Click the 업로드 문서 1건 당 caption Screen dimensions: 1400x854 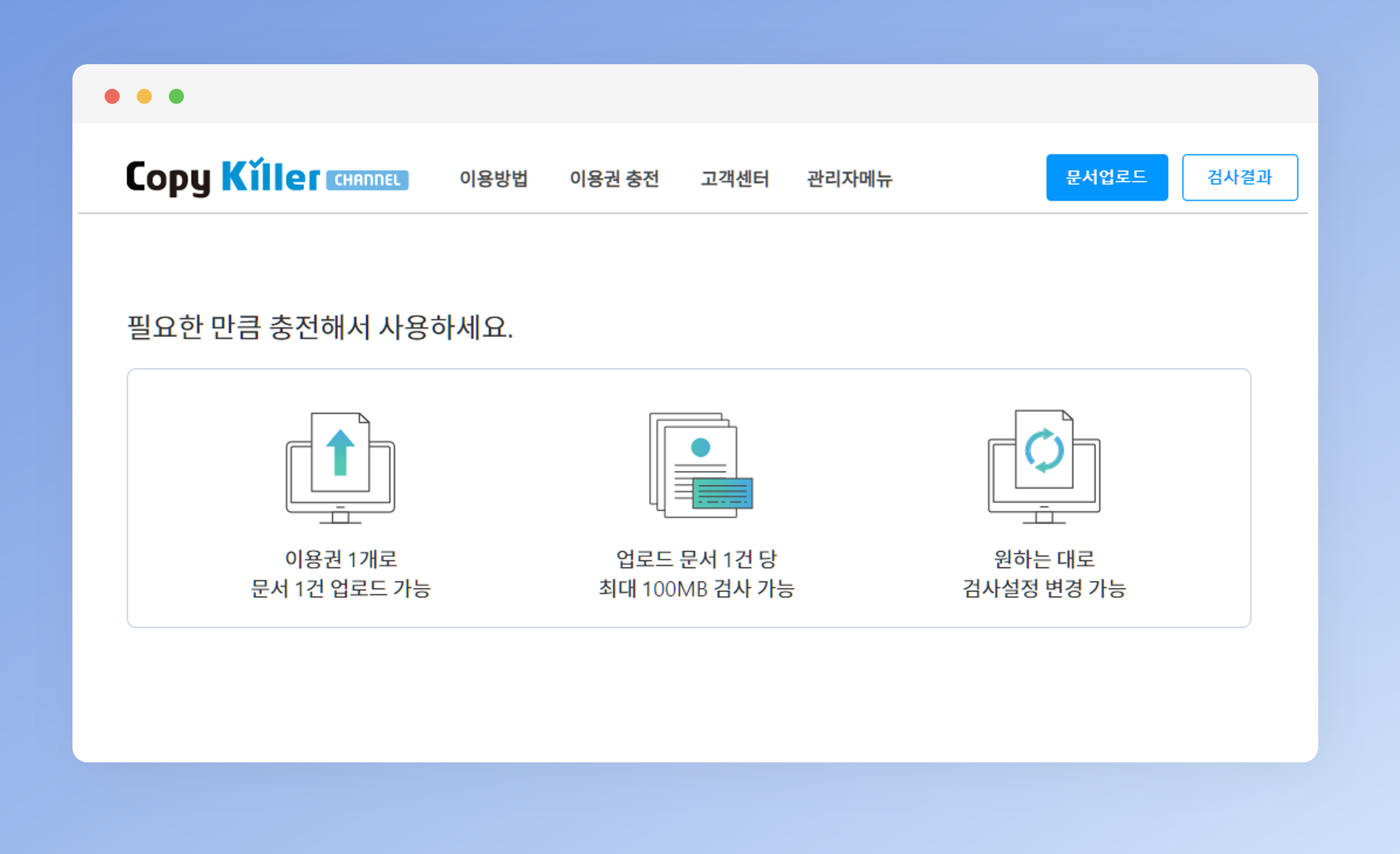(x=696, y=559)
